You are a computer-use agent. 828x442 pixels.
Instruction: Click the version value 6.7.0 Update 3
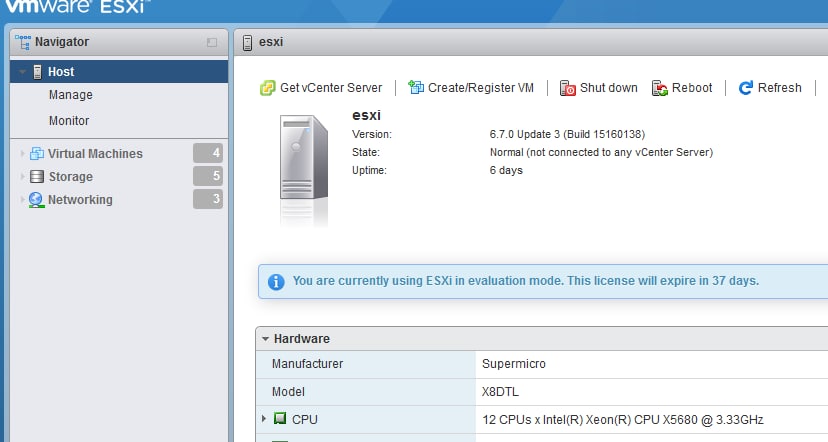[x=567, y=134]
